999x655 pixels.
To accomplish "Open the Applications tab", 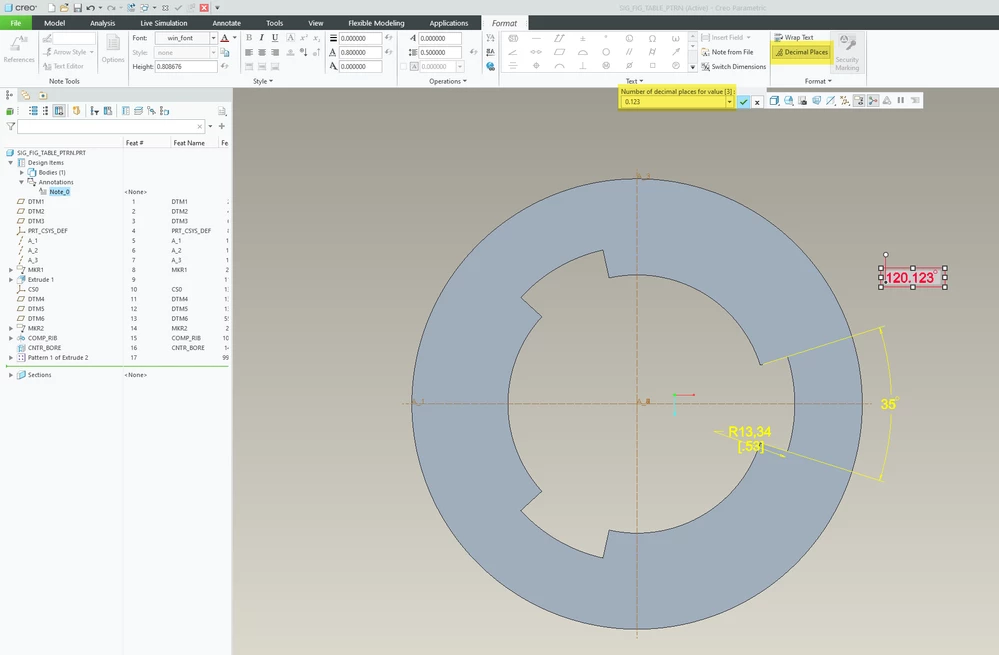I will (x=449, y=23).
